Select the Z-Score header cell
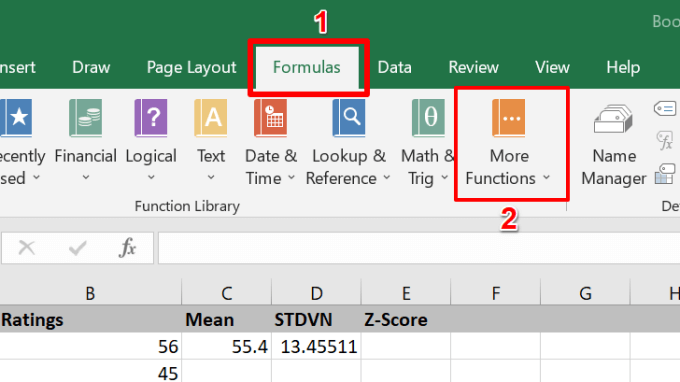The width and height of the screenshot is (680, 382). coord(406,320)
